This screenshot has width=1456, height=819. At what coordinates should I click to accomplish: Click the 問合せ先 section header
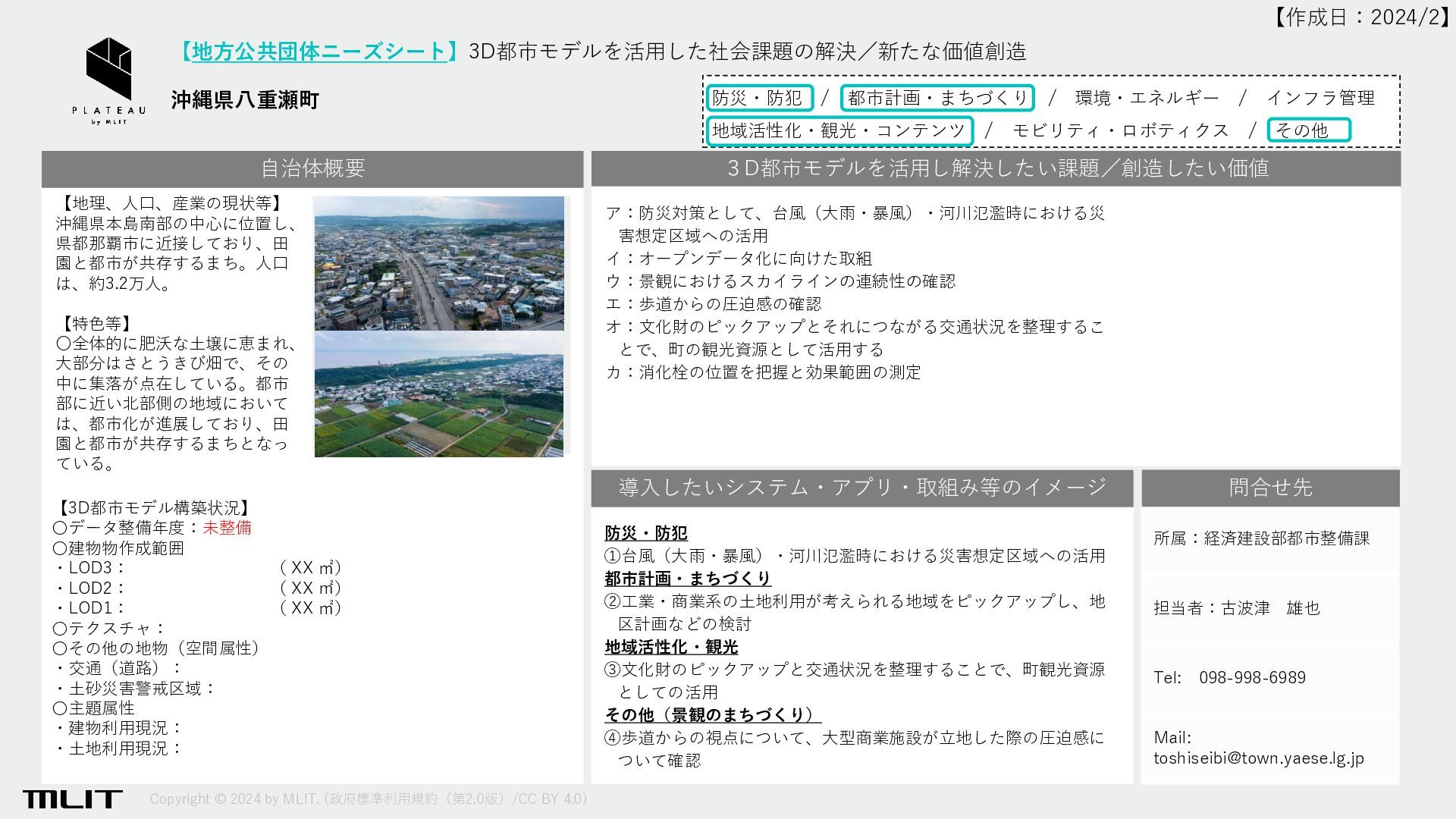coord(1270,488)
